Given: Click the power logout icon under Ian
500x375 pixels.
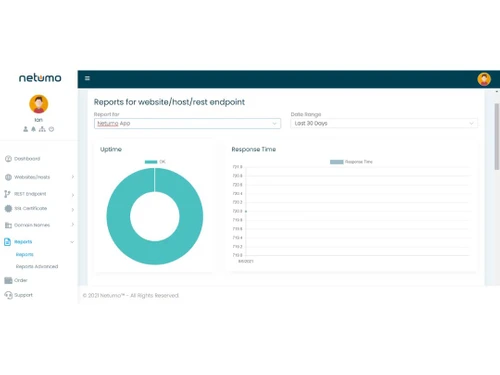Looking at the screenshot, I should point(51,129).
